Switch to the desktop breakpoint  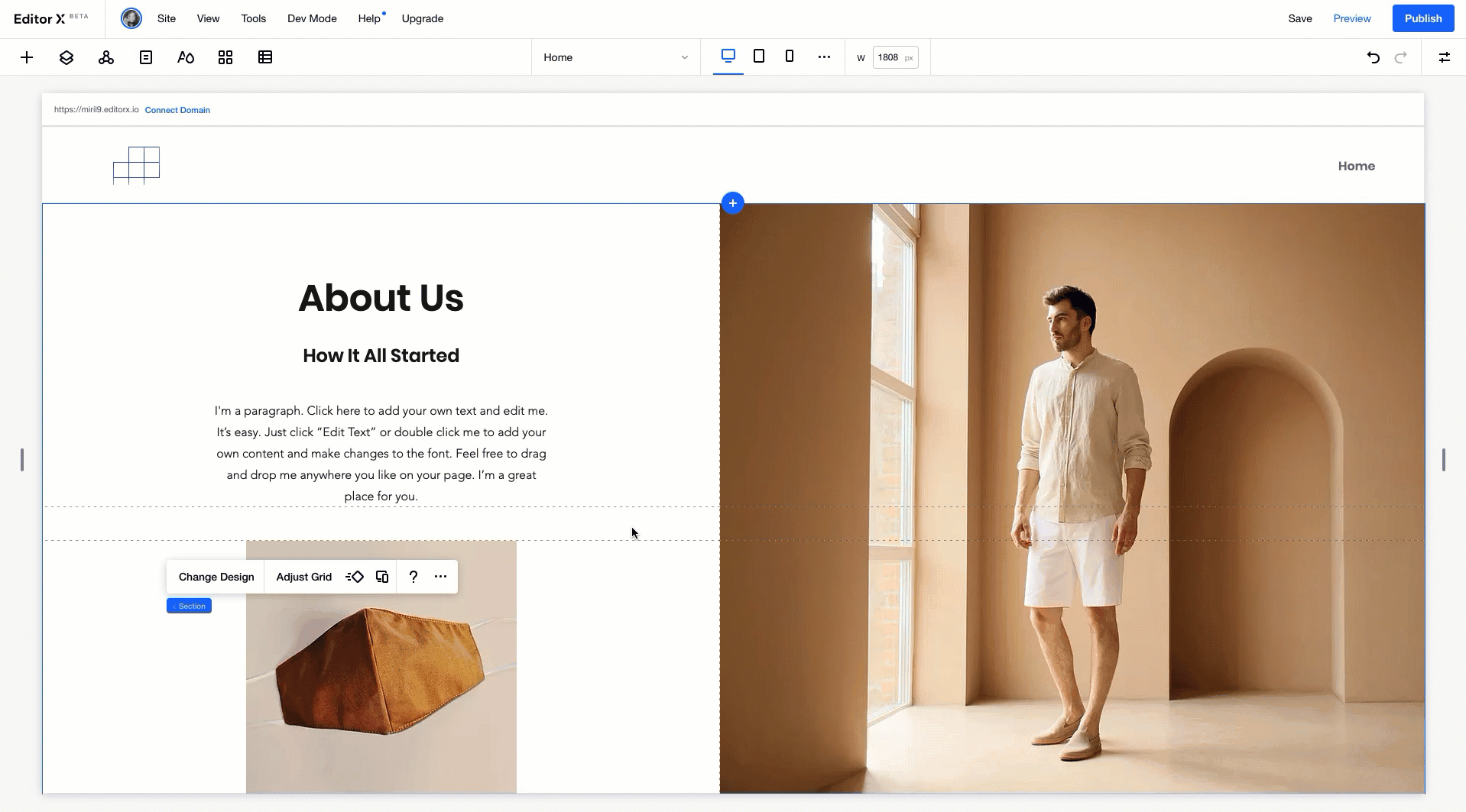[x=728, y=56]
